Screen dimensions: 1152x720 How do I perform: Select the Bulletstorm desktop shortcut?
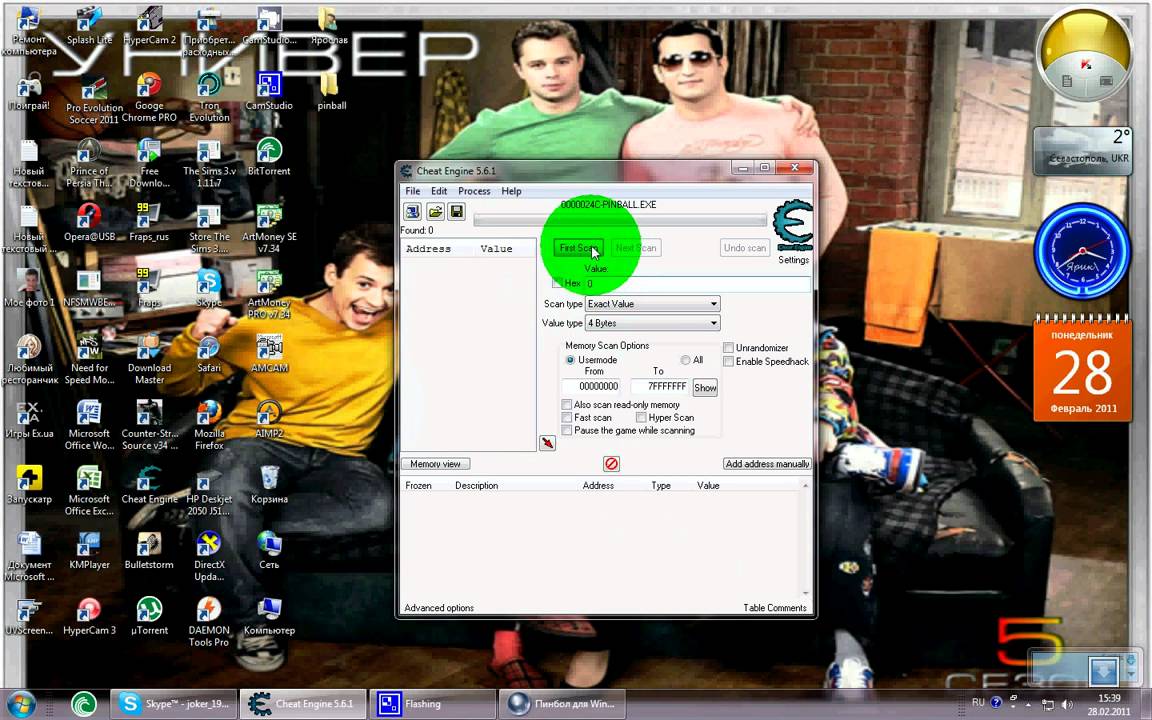(x=149, y=551)
